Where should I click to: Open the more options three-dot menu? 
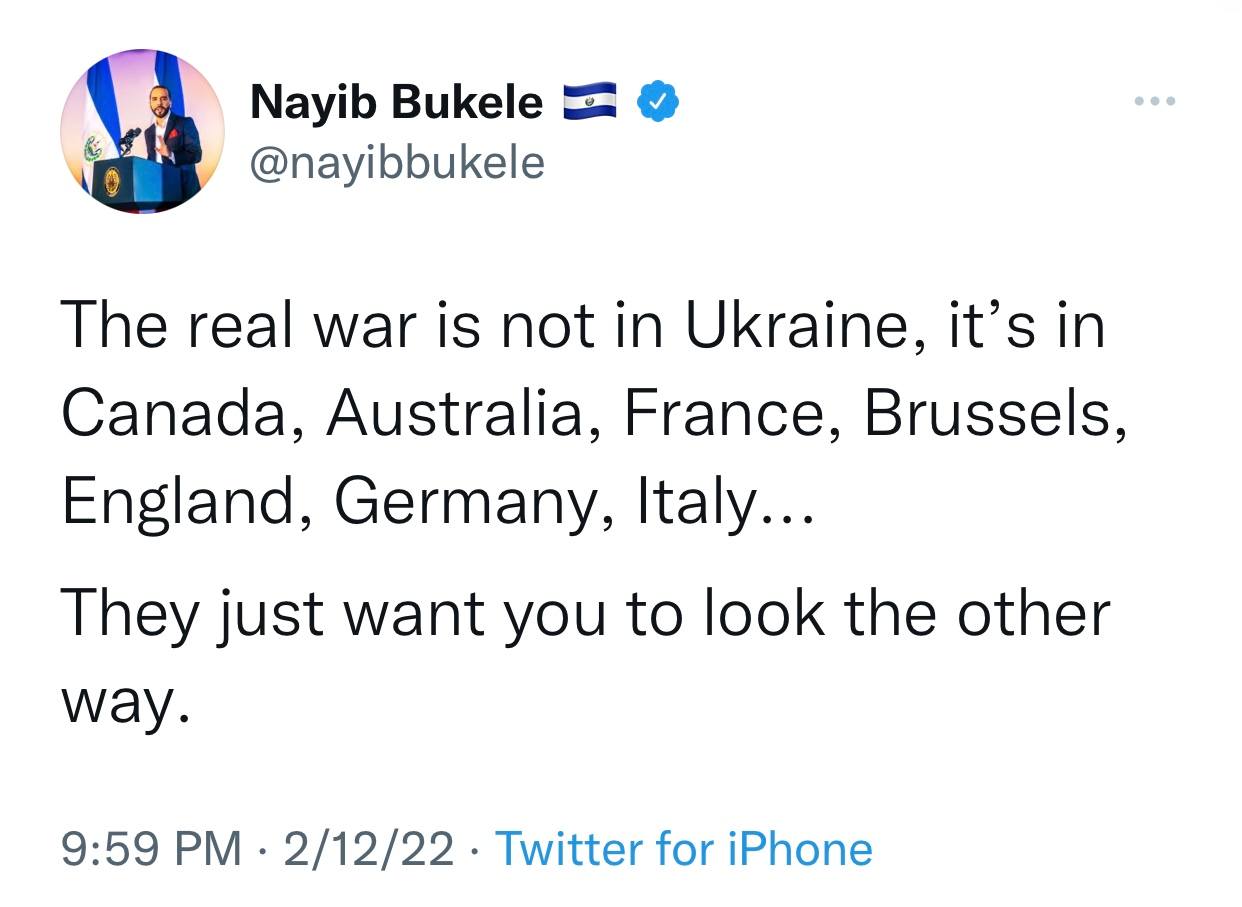tap(1156, 101)
